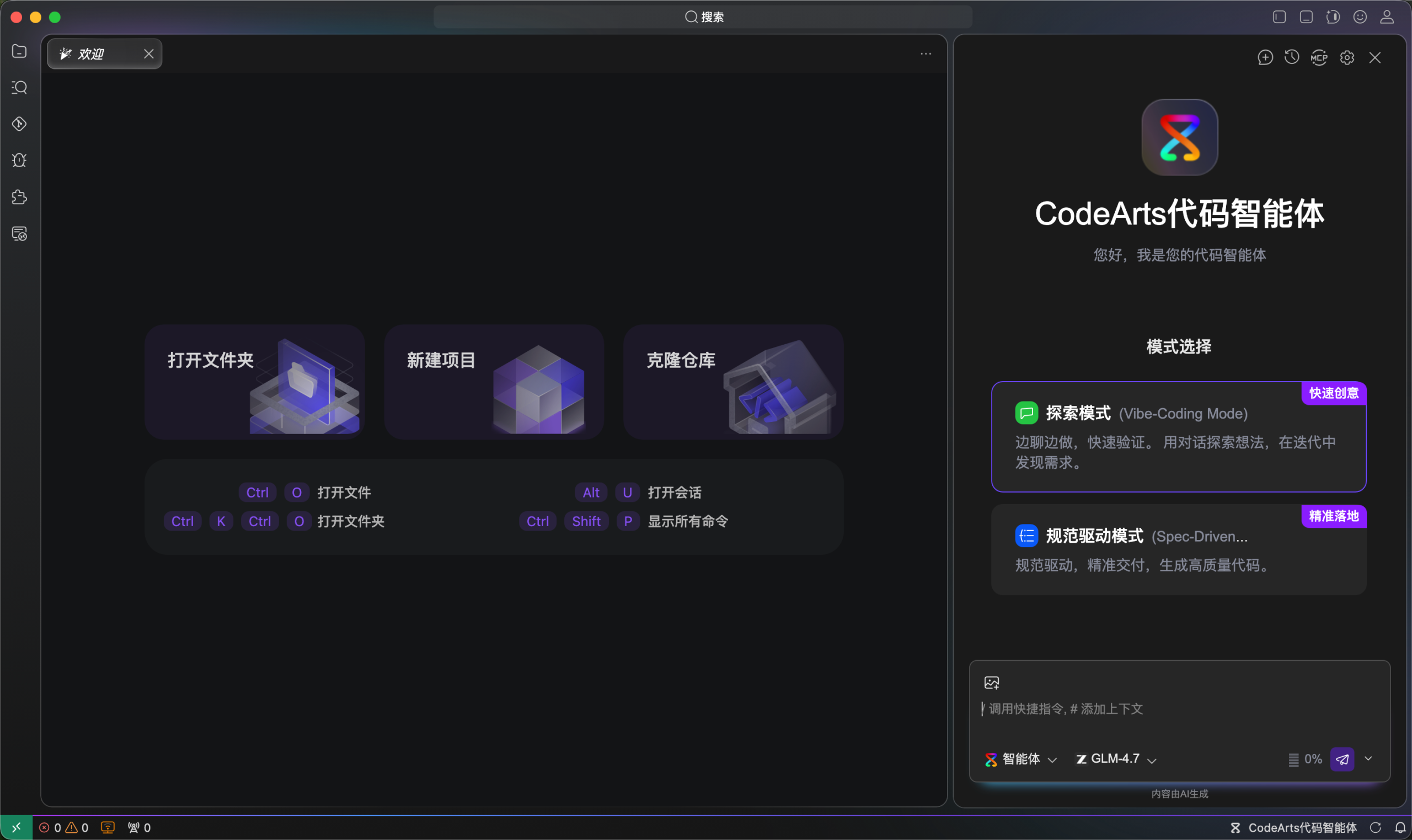Click the 打开文件 shortcut entry
Image resolution: width=1412 pixels, height=840 pixels.
tap(305, 493)
